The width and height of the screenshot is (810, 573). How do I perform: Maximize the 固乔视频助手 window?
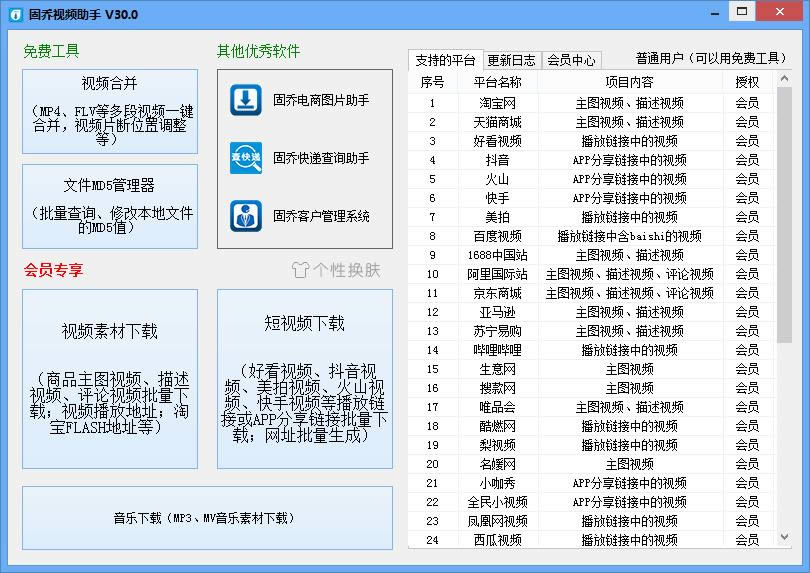(x=742, y=11)
